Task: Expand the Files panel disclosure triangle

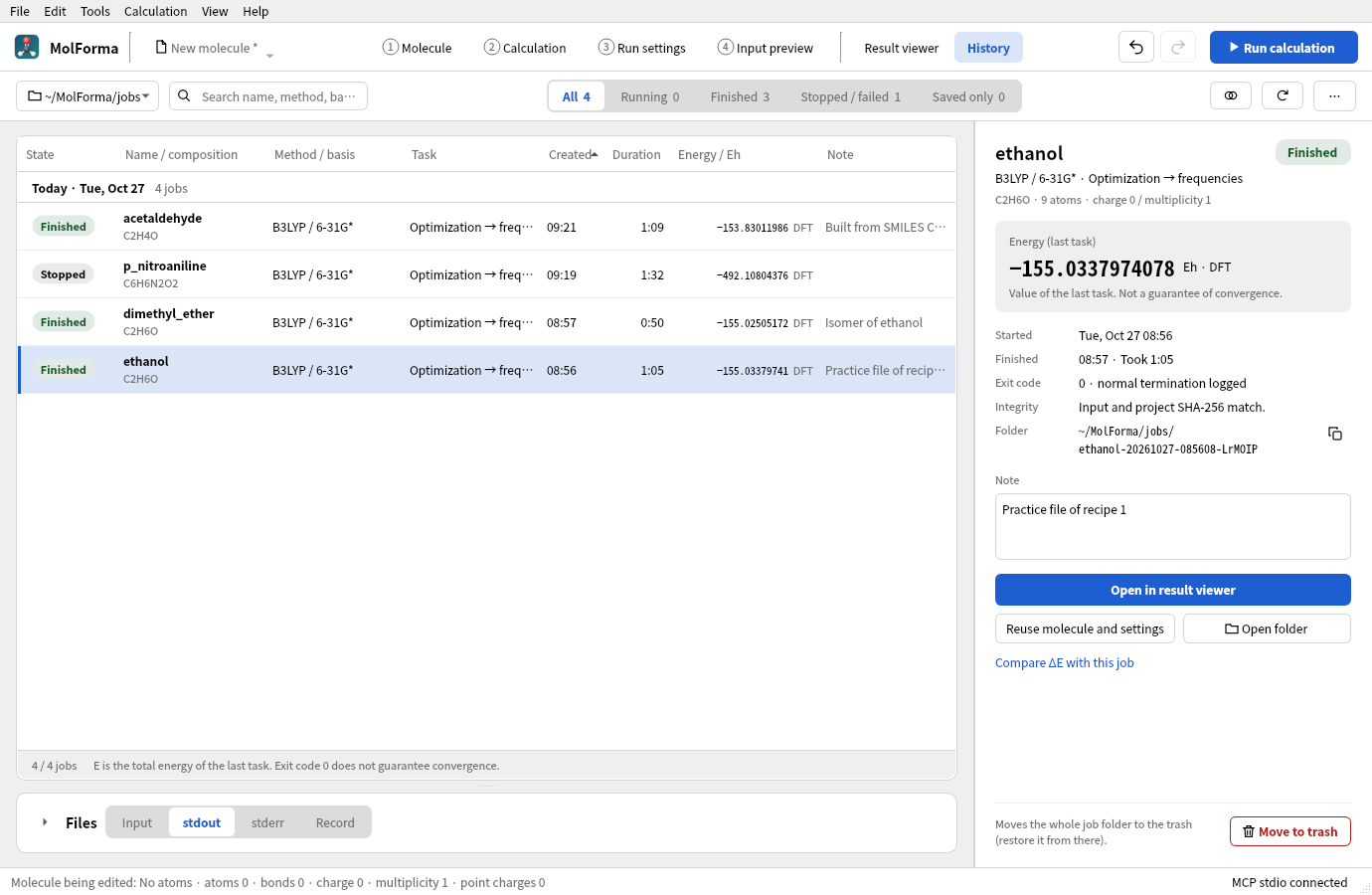Action: point(45,822)
